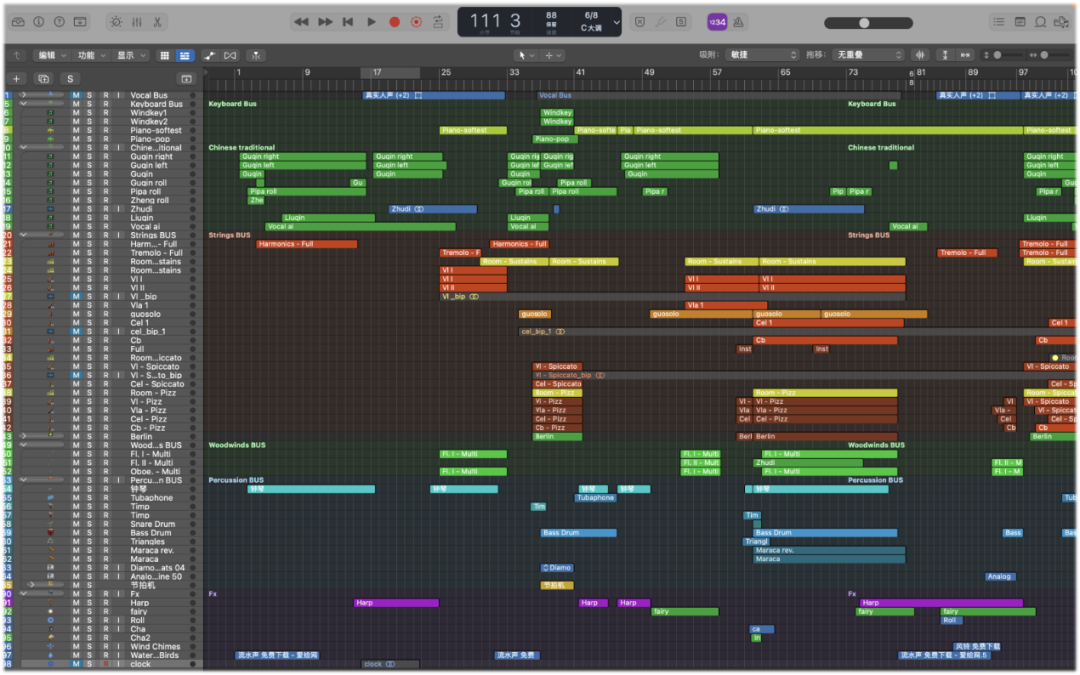Open the 编辑 menu
Image resolution: width=1080 pixels, height=675 pixels.
click(52, 55)
